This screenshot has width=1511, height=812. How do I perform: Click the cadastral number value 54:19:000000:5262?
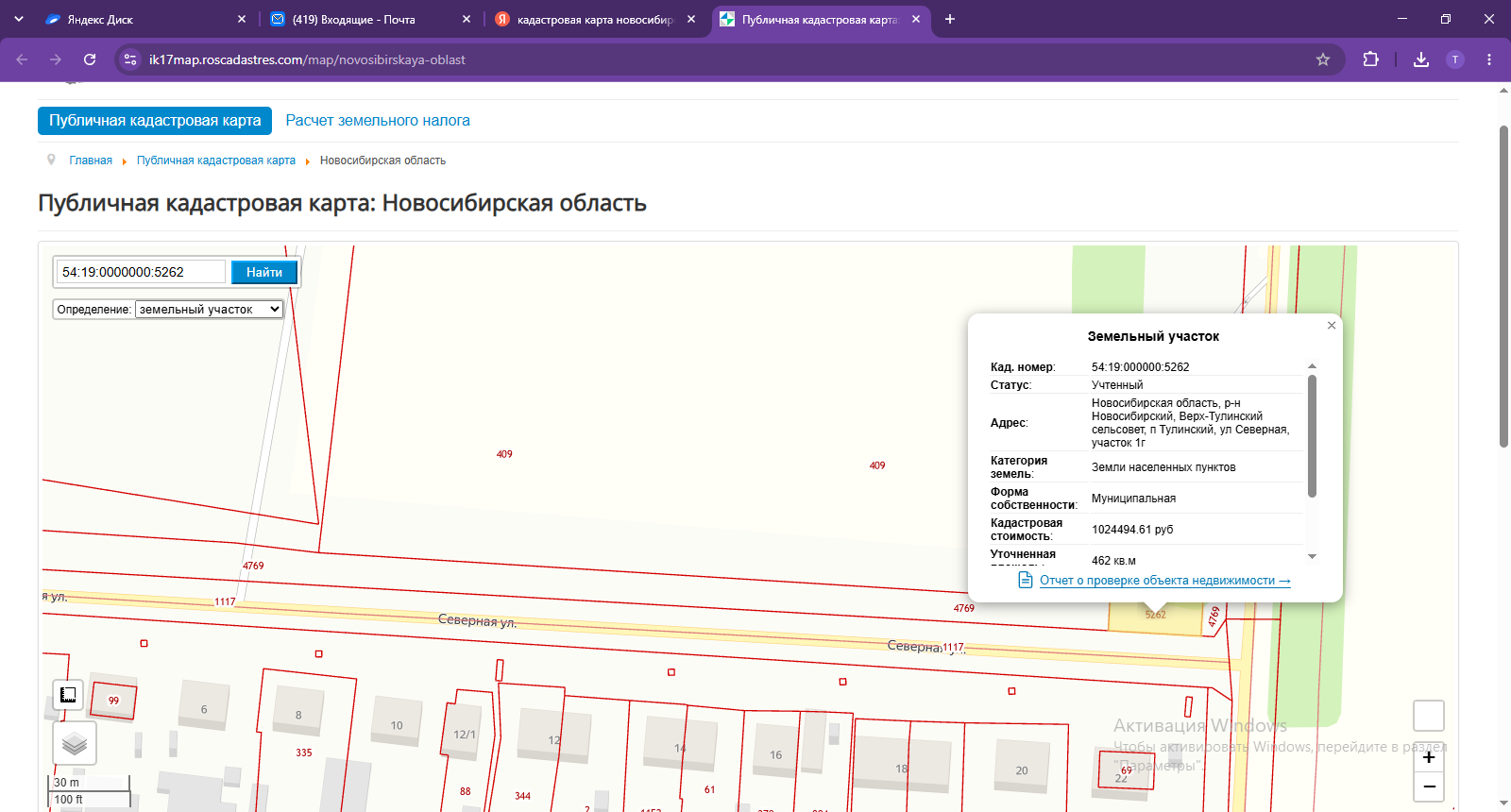[x=1140, y=367]
